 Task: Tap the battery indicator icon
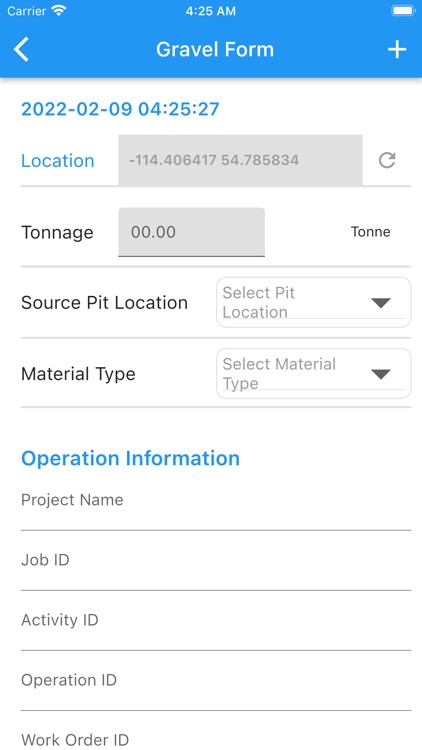(x=403, y=11)
